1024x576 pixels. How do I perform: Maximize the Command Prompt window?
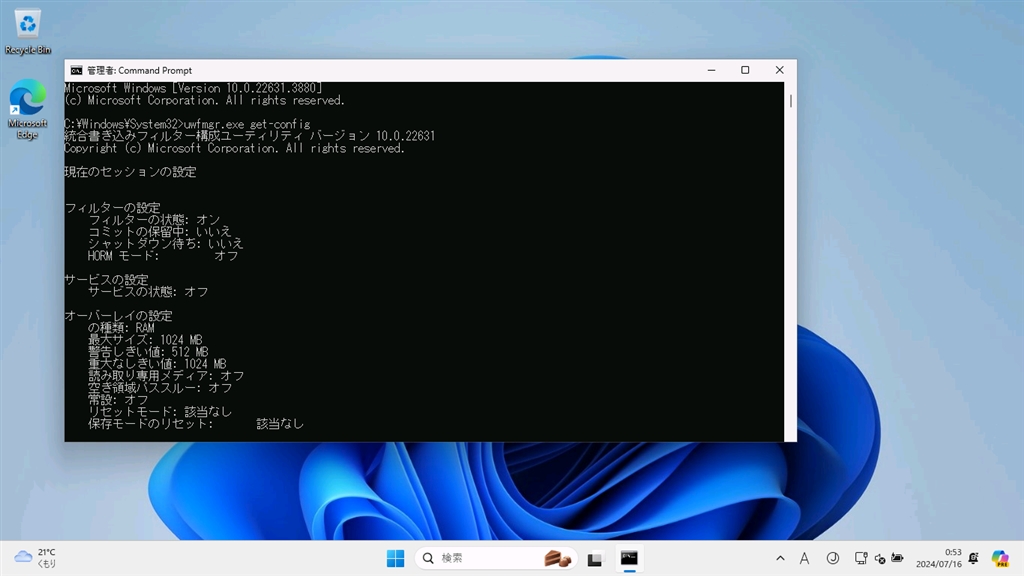coord(745,71)
